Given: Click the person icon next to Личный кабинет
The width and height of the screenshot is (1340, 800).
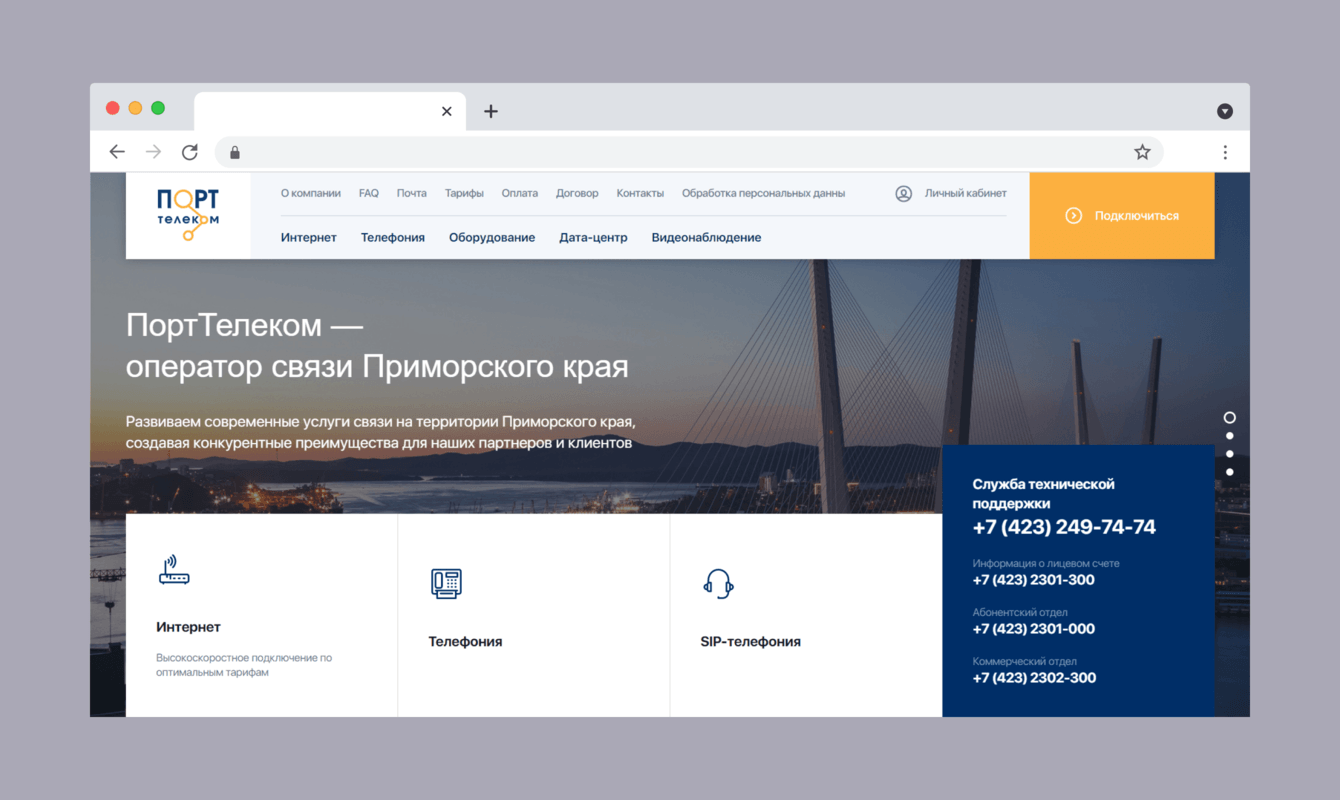Looking at the screenshot, I should [903, 193].
